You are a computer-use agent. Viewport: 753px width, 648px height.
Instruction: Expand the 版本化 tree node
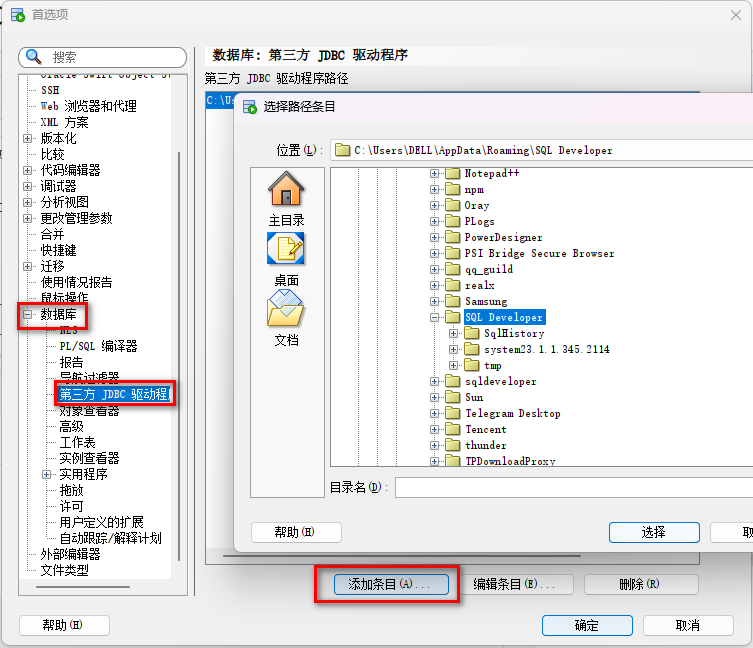click(x=27, y=138)
